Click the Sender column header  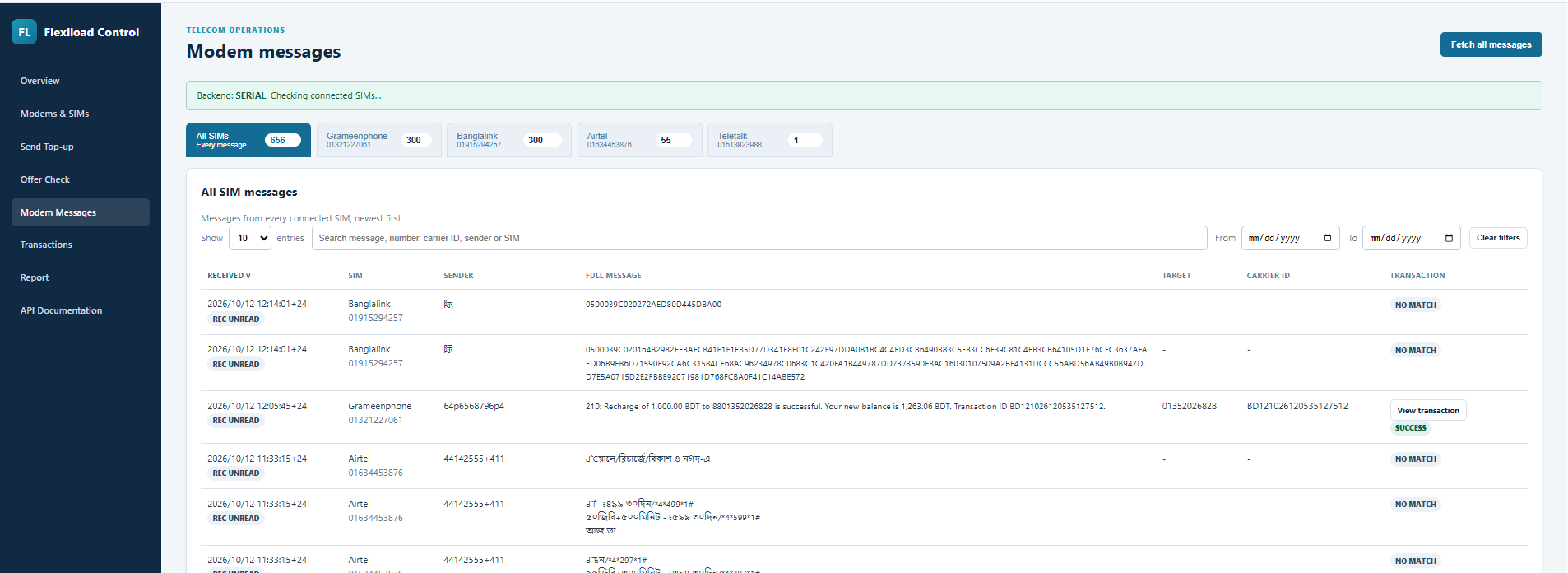458,276
